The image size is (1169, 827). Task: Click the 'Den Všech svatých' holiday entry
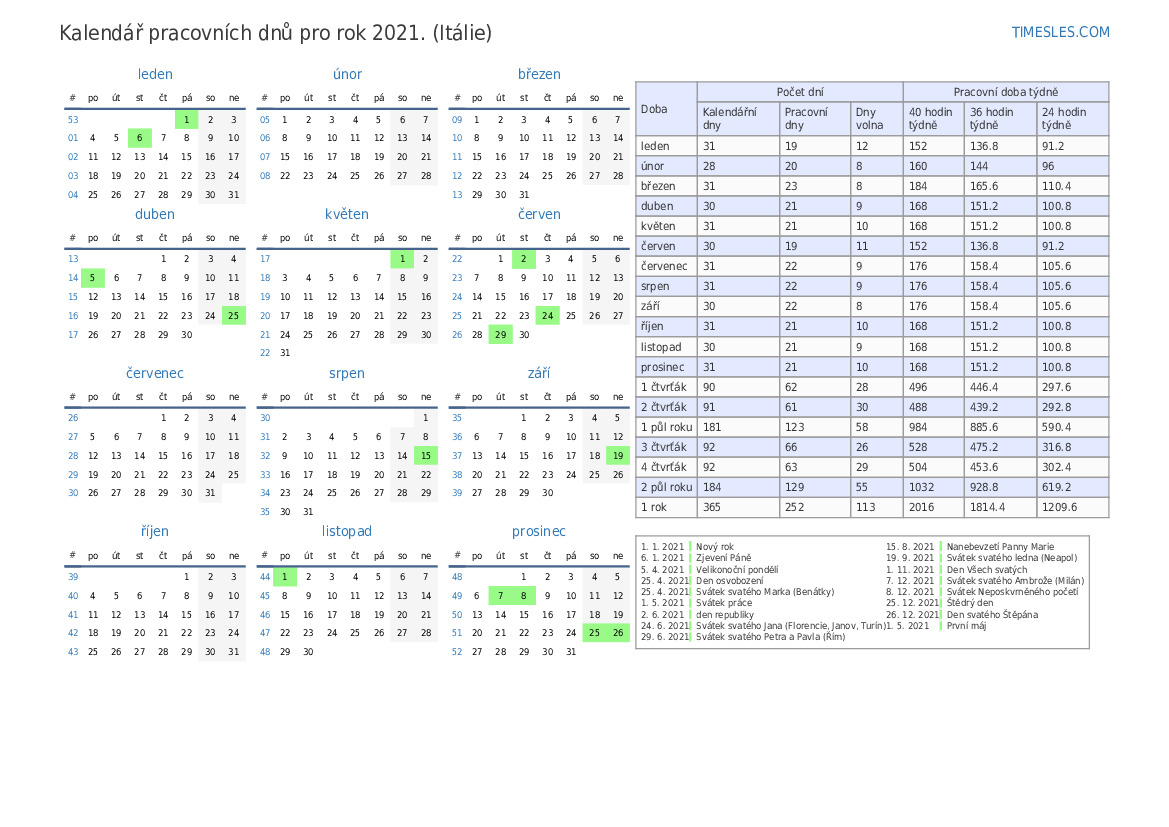[986, 570]
